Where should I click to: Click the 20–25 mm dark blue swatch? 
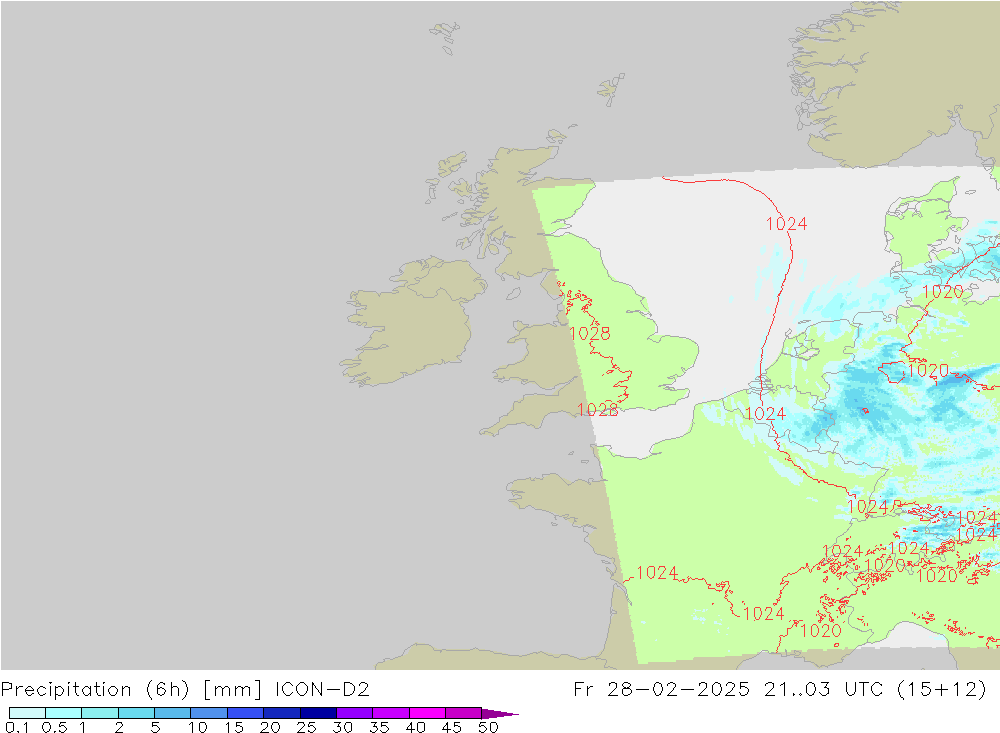coord(281,713)
